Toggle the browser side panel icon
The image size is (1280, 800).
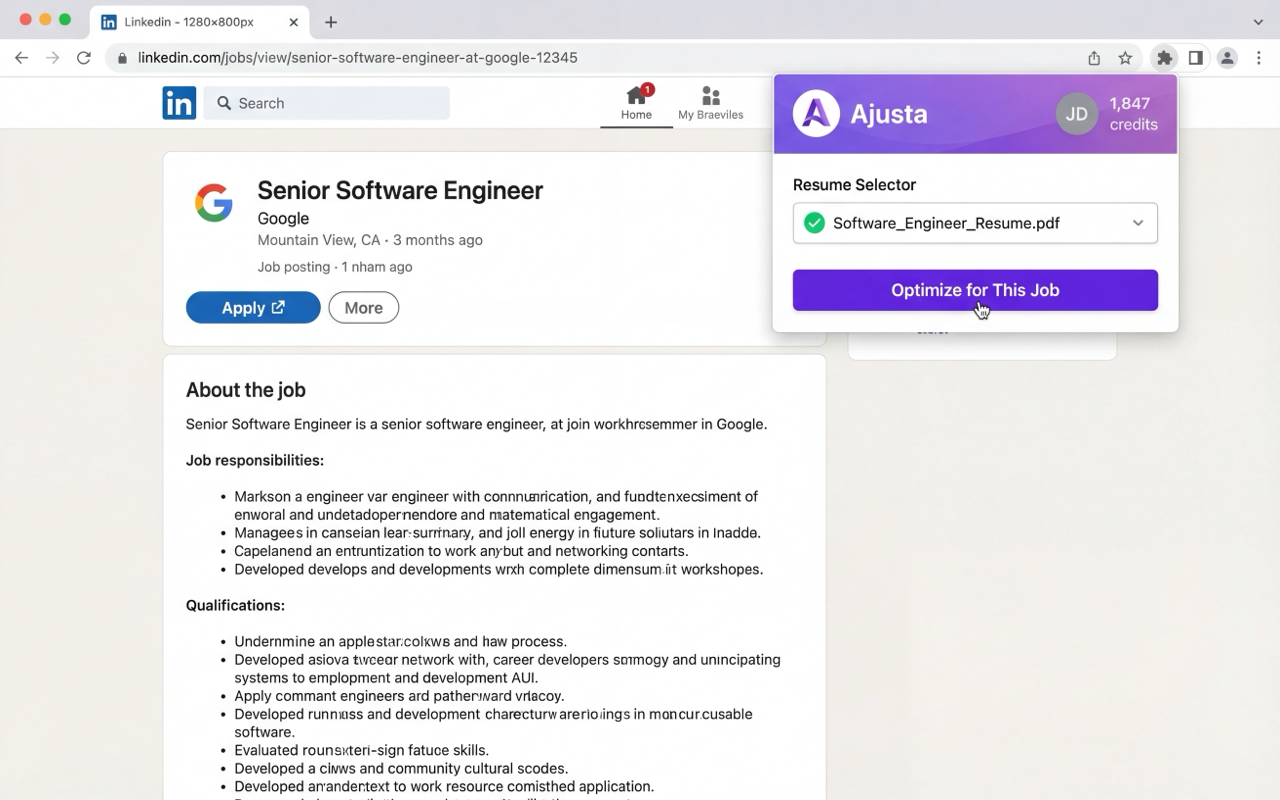coord(1195,58)
